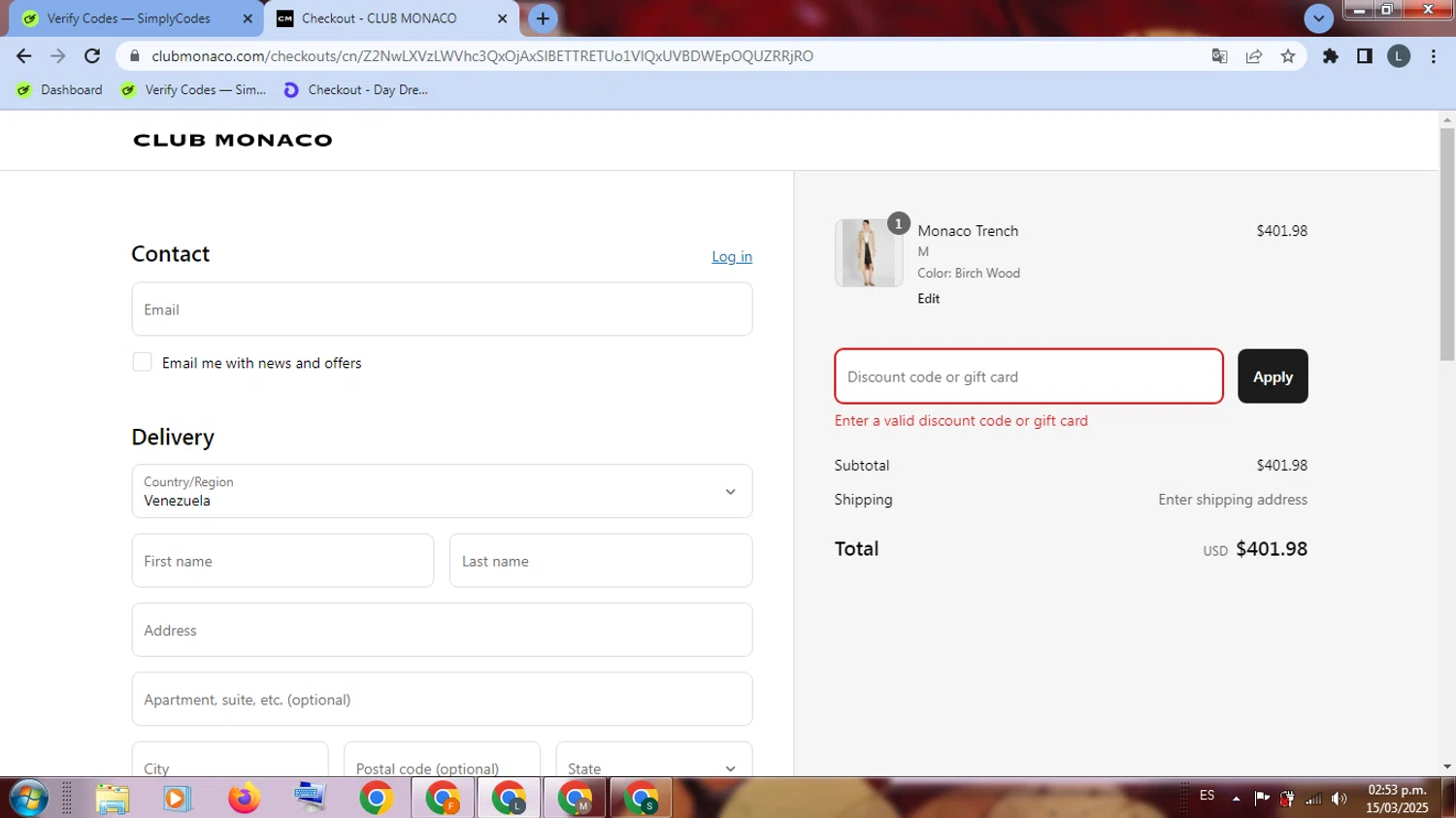The height and width of the screenshot is (818, 1456).
Task: Open the Chrome profile avatar
Action: (x=1399, y=56)
